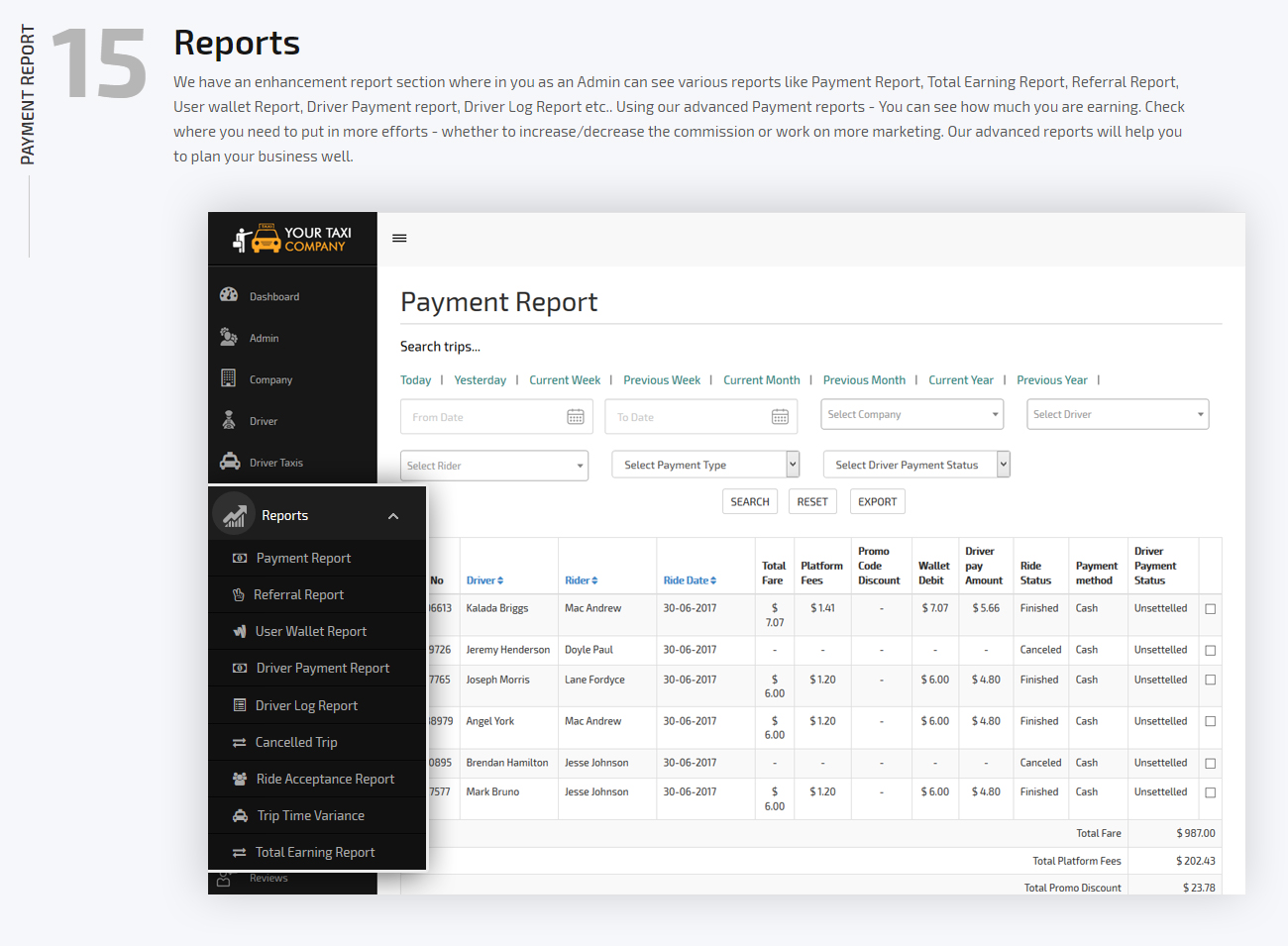Image resolution: width=1288 pixels, height=946 pixels.
Task: Click the Previous Month filter link
Action: point(864,379)
